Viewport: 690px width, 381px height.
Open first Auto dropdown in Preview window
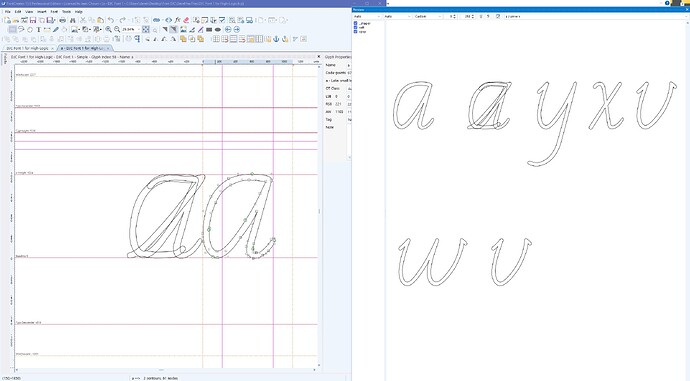tap(367, 16)
